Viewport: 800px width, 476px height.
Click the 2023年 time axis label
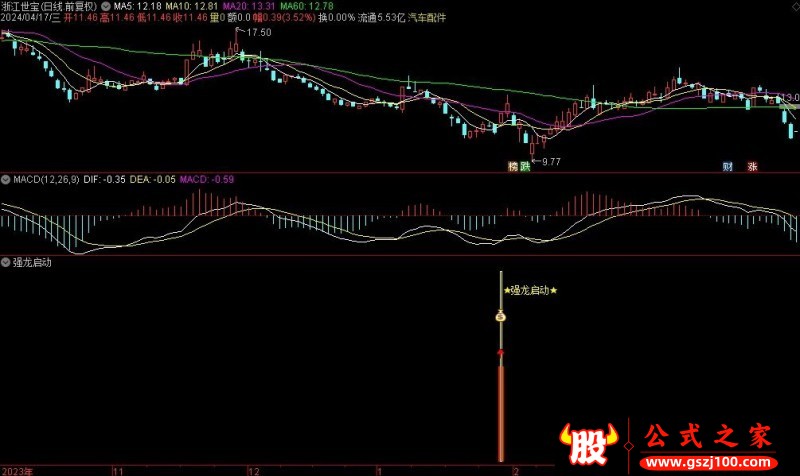click(16, 469)
